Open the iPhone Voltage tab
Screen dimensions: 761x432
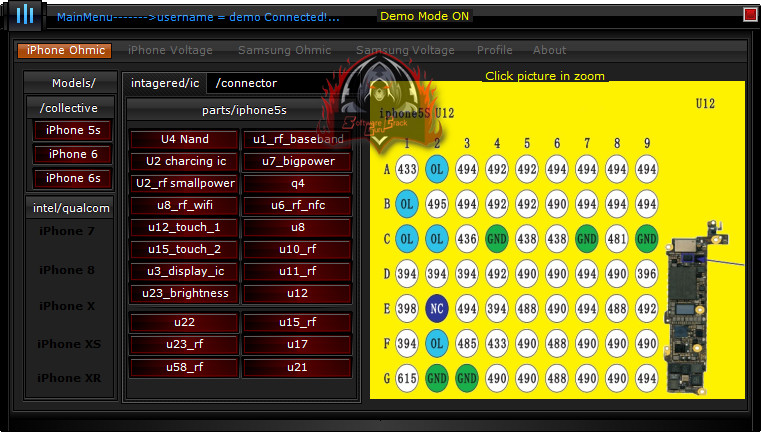click(x=170, y=50)
